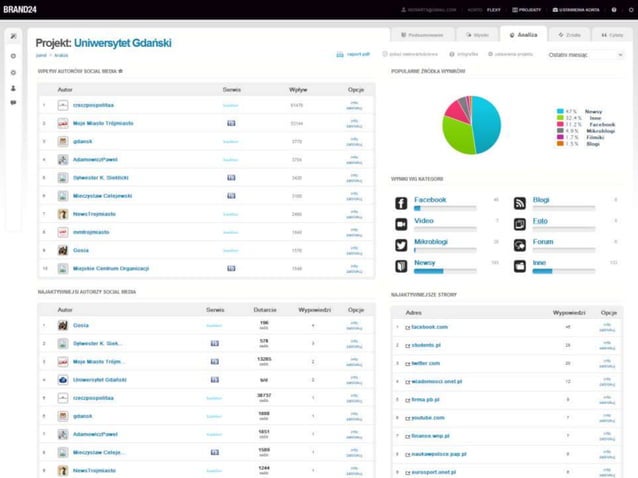Click the raport pdf icon
The image size is (638, 478).
coord(340,55)
